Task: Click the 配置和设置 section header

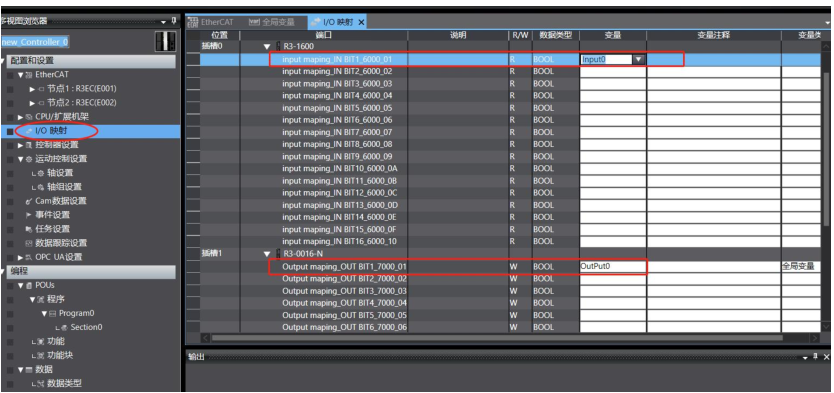Action: (91, 61)
